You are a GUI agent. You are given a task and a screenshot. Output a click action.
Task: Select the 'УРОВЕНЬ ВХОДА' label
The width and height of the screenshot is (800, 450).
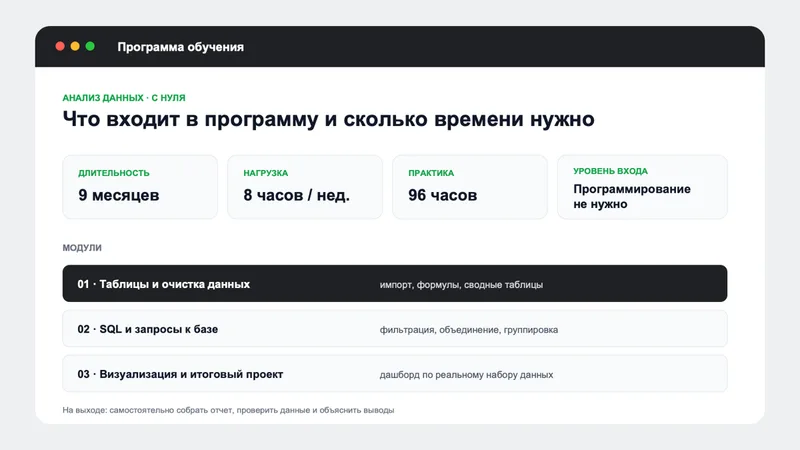coord(610,171)
